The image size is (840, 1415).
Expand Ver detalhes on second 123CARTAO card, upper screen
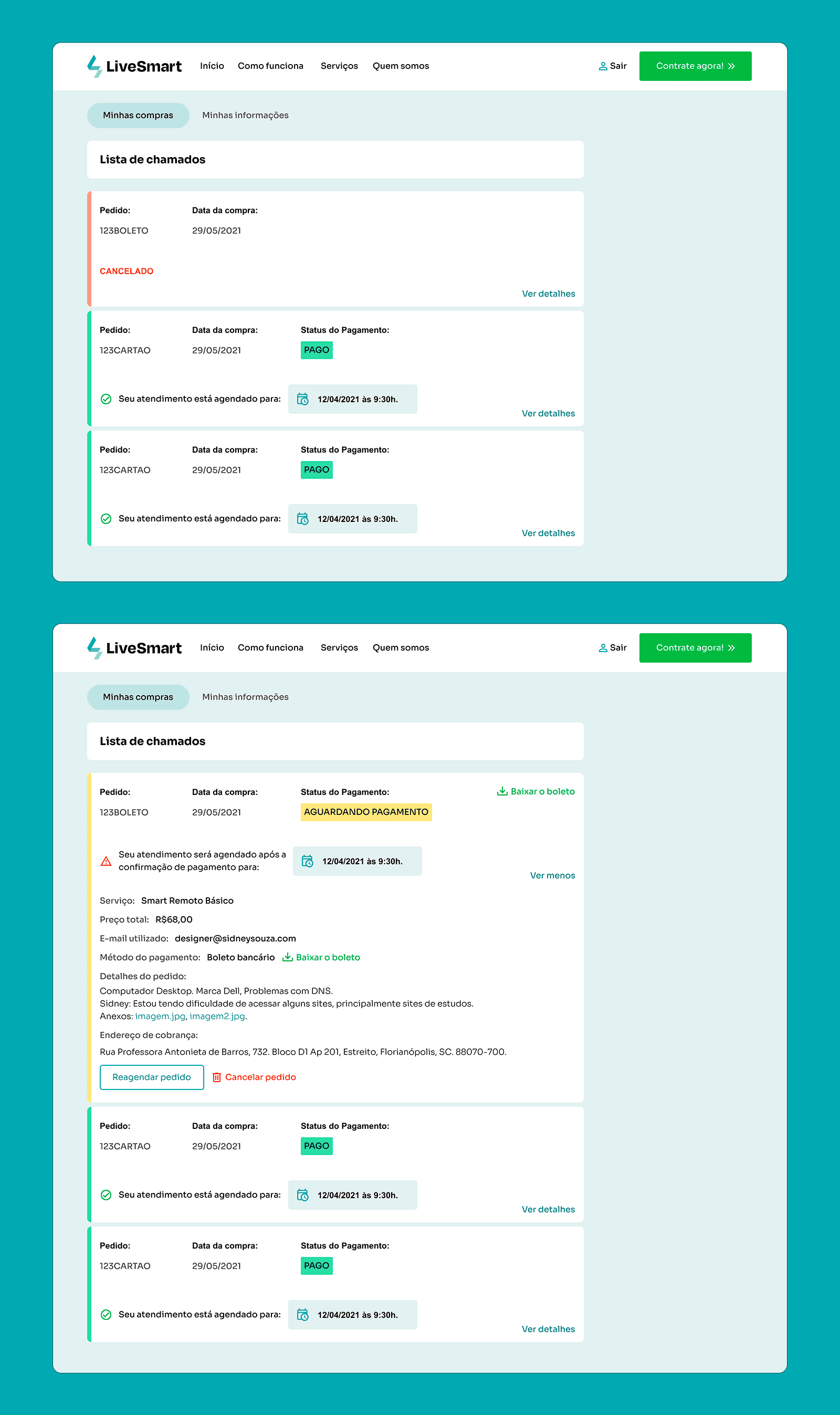pos(549,533)
